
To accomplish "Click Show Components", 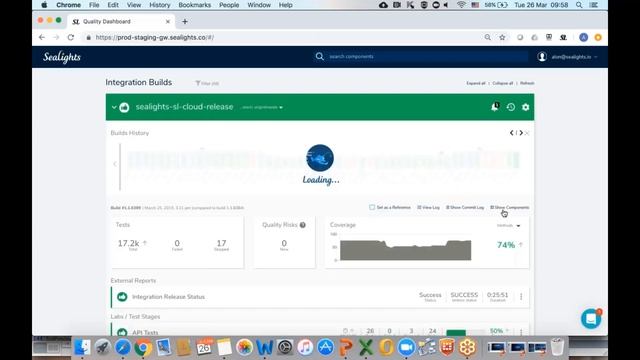I will pyautogui.click(x=510, y=207).
